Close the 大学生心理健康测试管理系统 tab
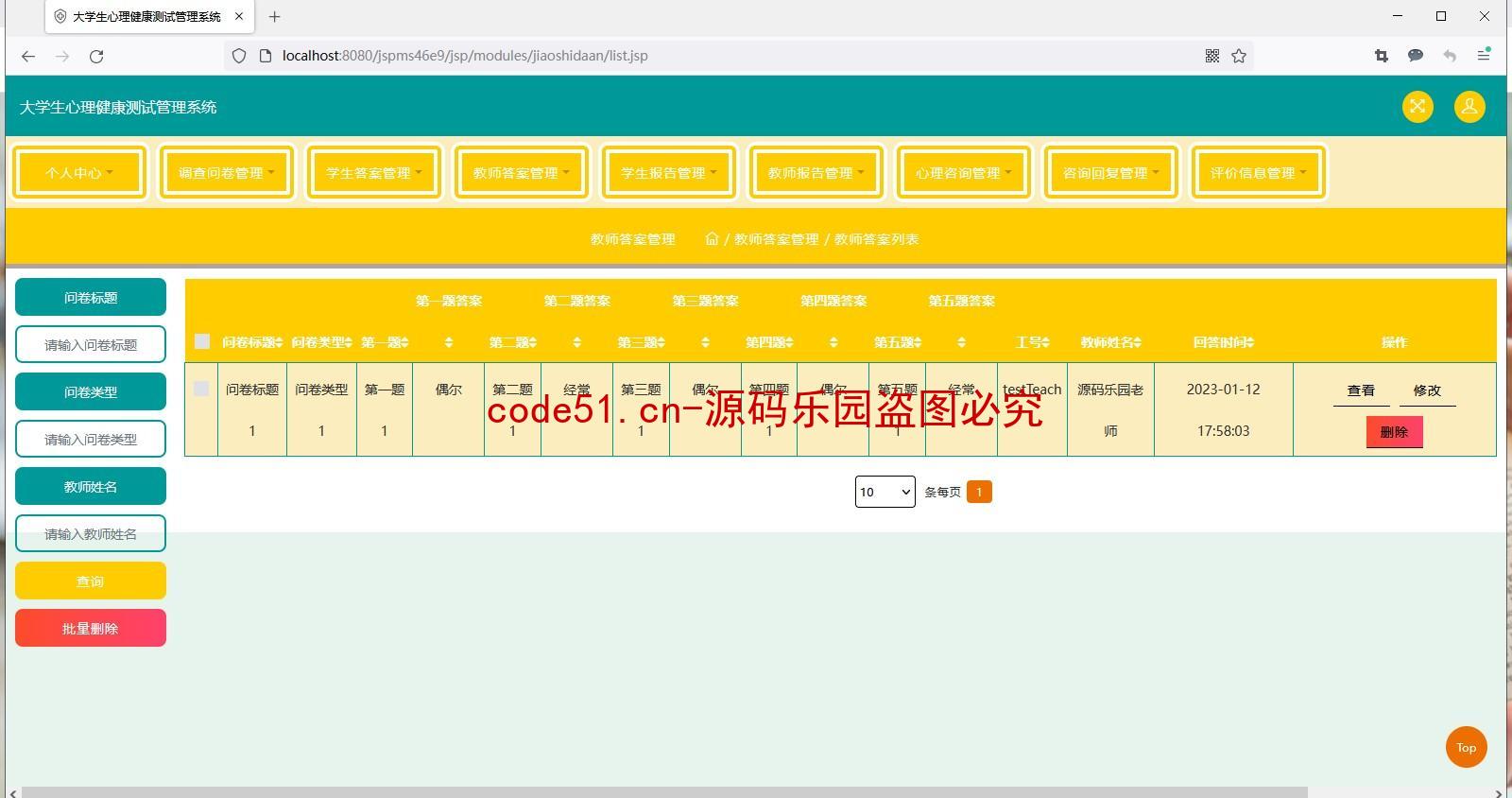 click(240, 16)
